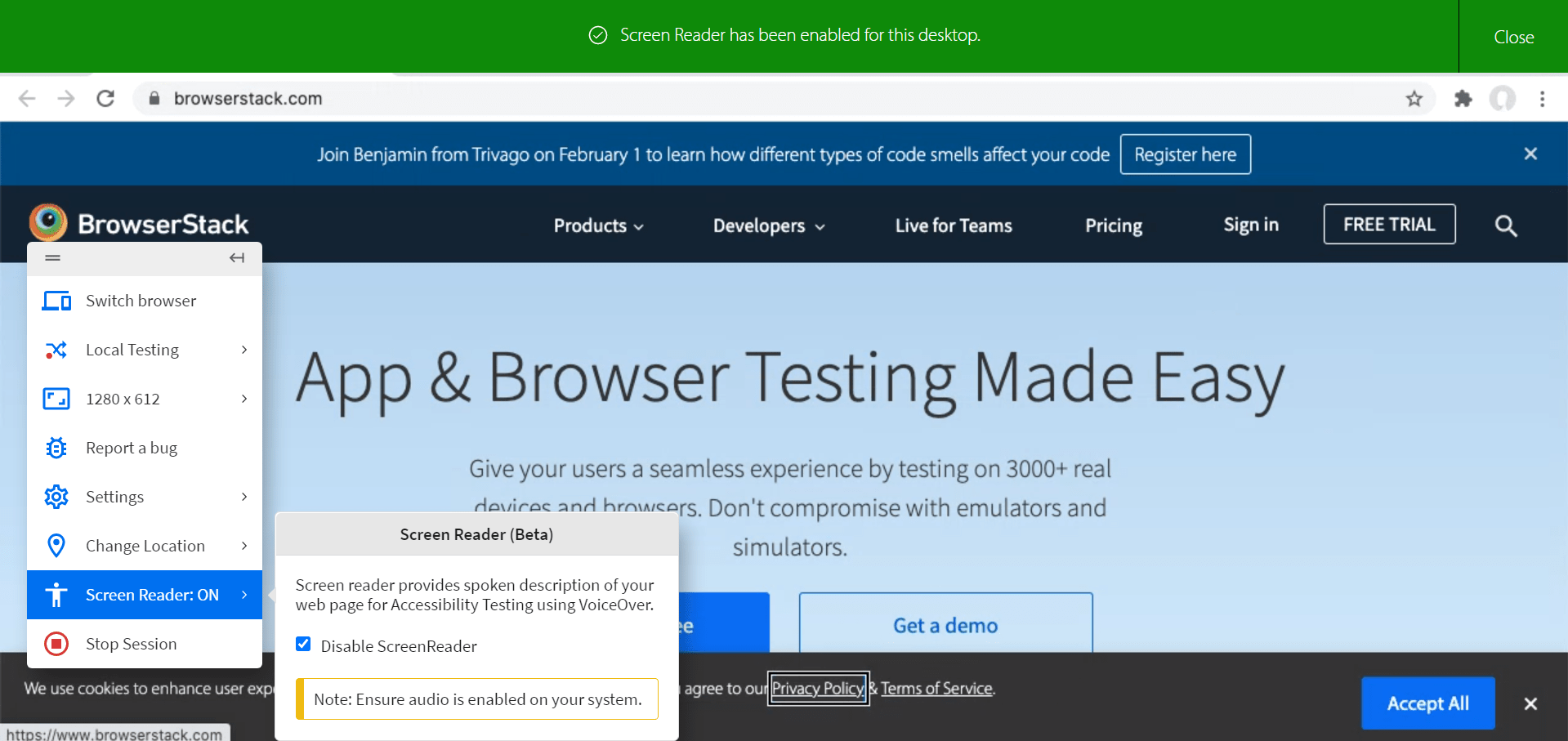
Task: Open the Privacy Policy link
Action: [x=817, y=688]
